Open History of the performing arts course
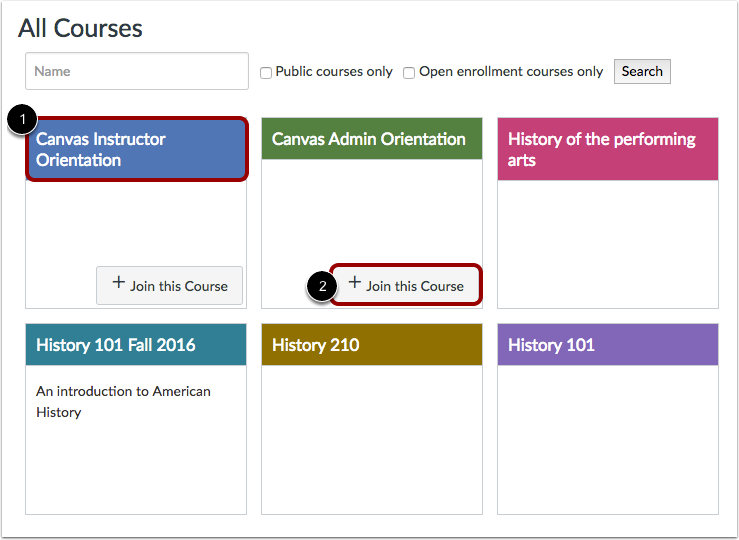Viewport: 739px width, 540px height. (601, 149)
